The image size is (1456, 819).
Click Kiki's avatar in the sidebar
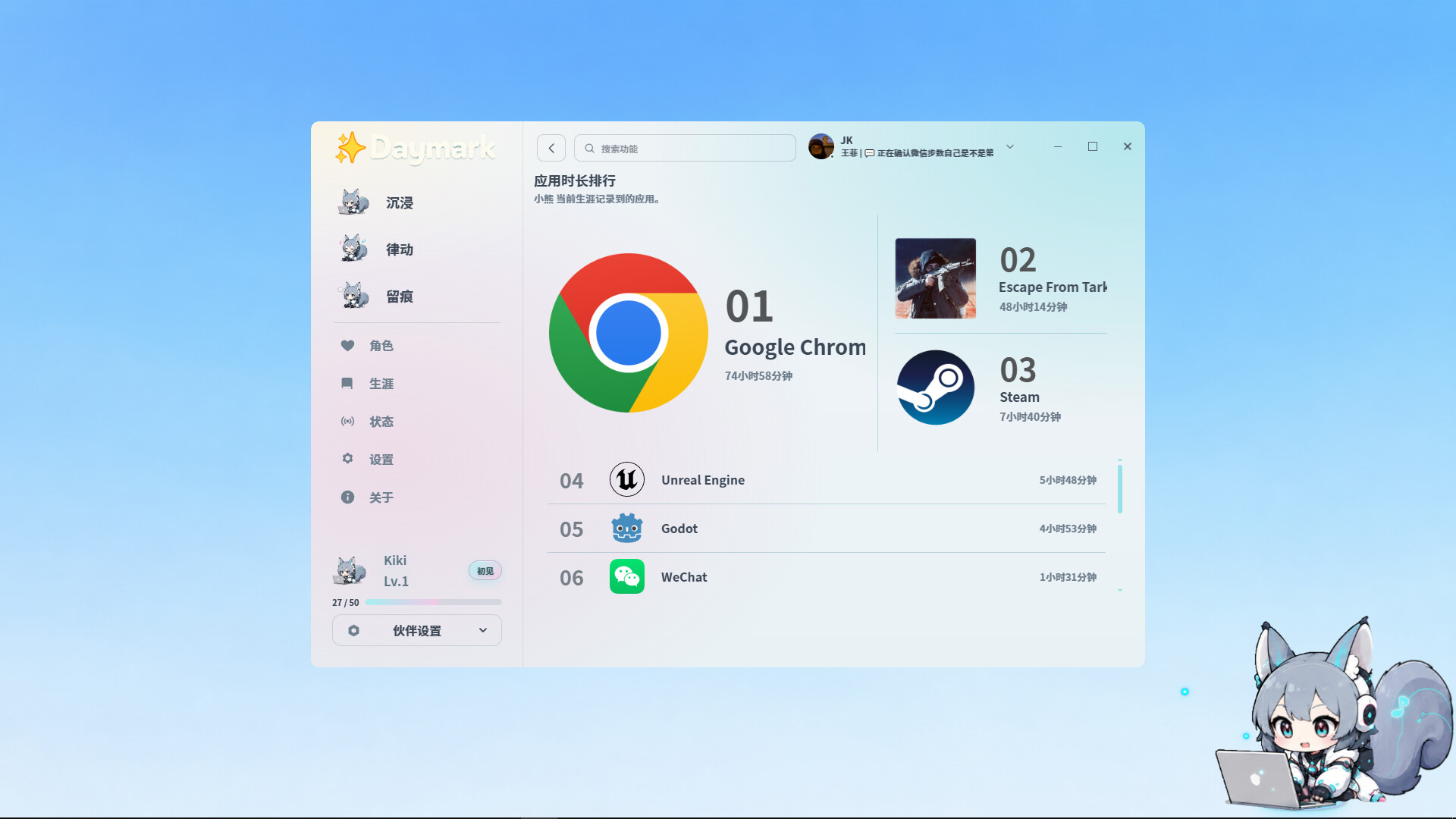pos(349,570)
